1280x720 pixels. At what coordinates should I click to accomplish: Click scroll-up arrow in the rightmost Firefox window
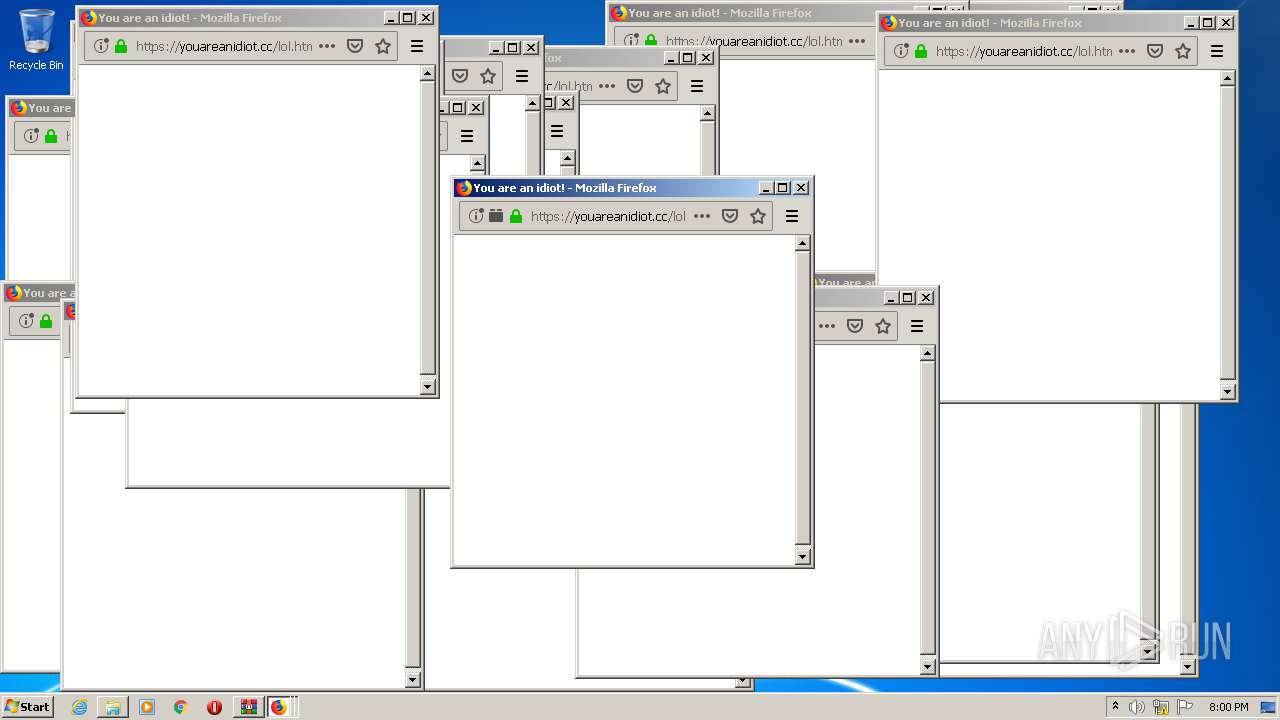point(1227,78)
